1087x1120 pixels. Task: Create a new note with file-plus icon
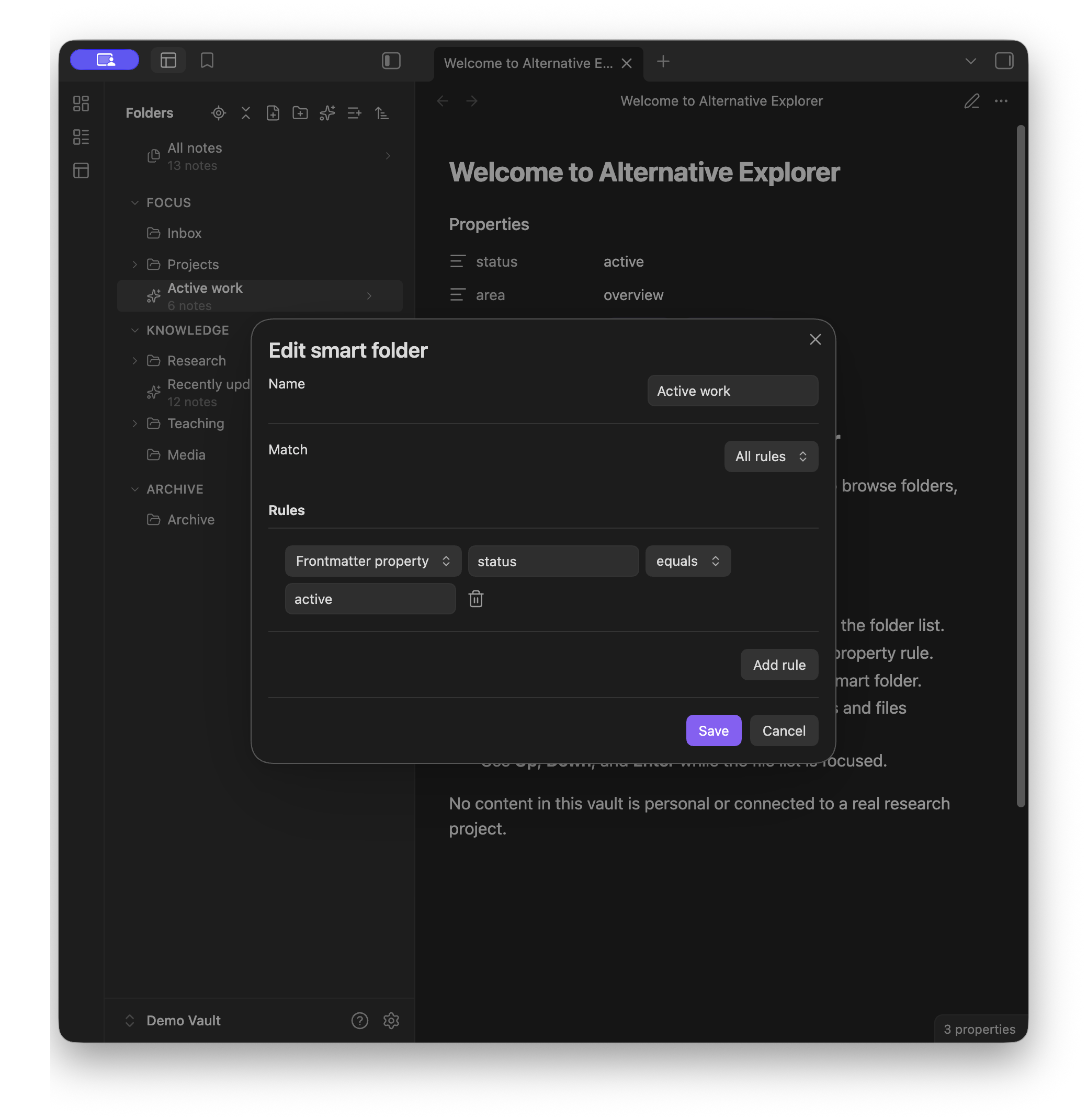point(273,113)
